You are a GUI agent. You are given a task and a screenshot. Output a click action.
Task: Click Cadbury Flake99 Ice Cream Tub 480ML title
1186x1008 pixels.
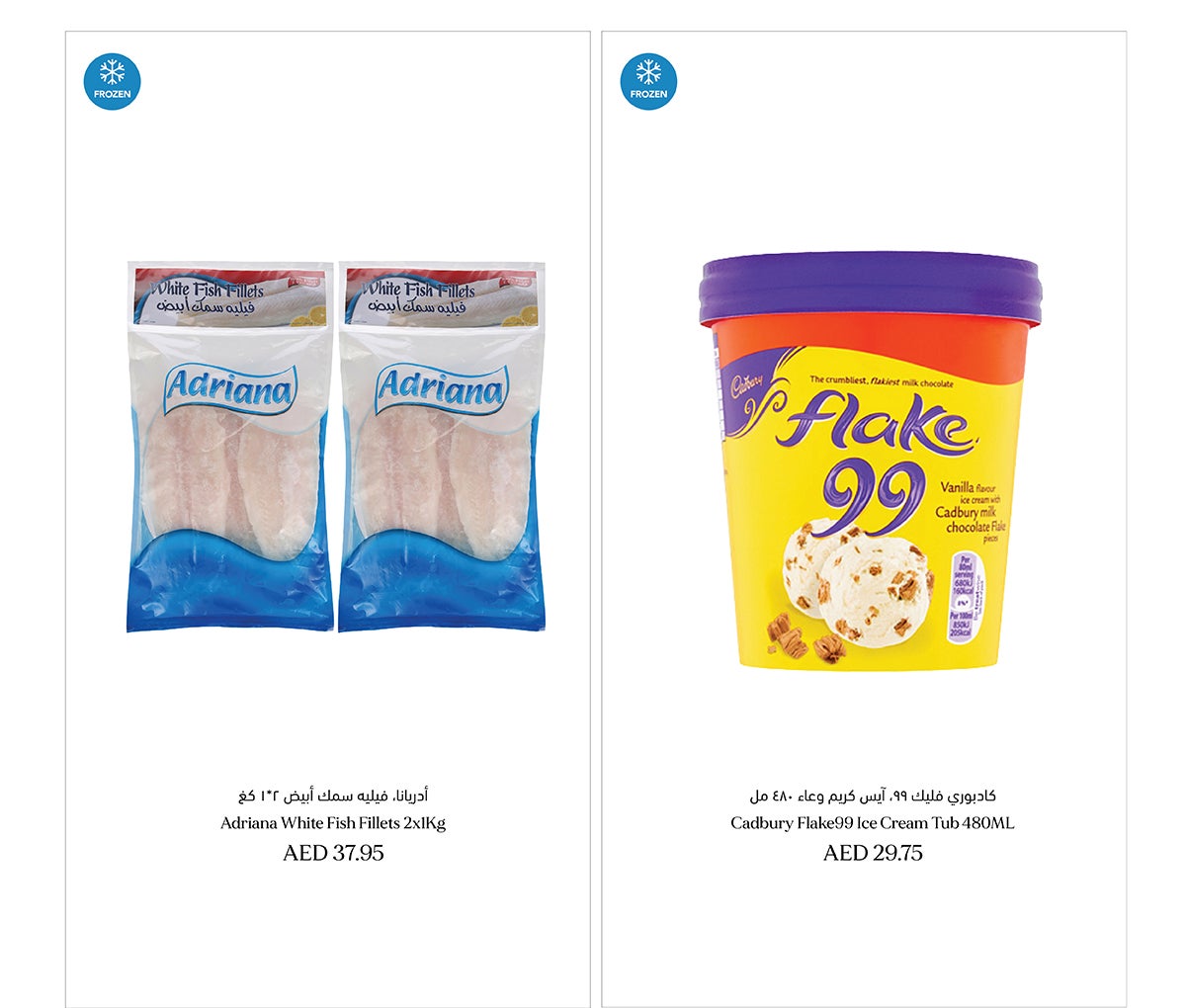[873, 823]
